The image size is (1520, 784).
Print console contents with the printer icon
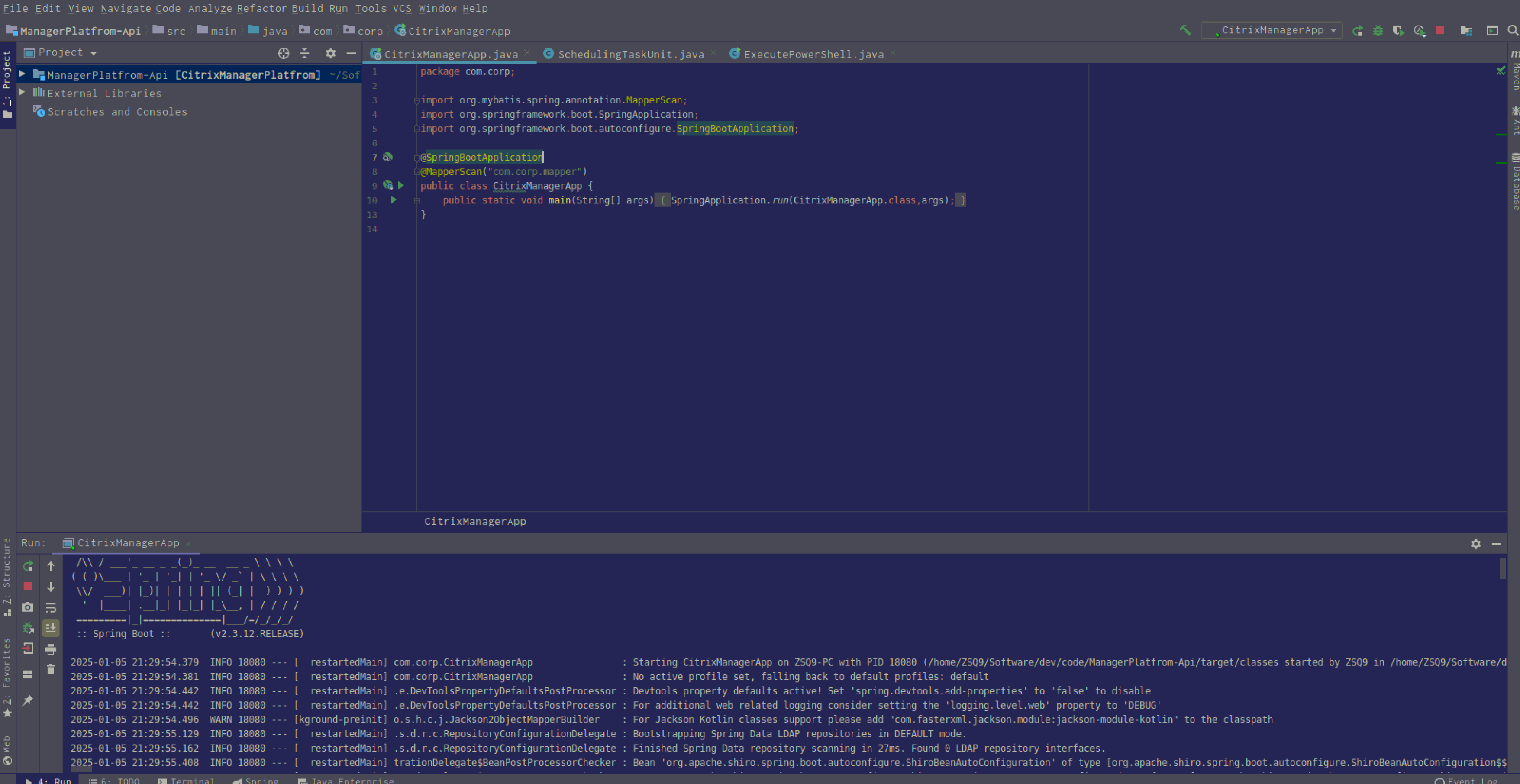52,649
